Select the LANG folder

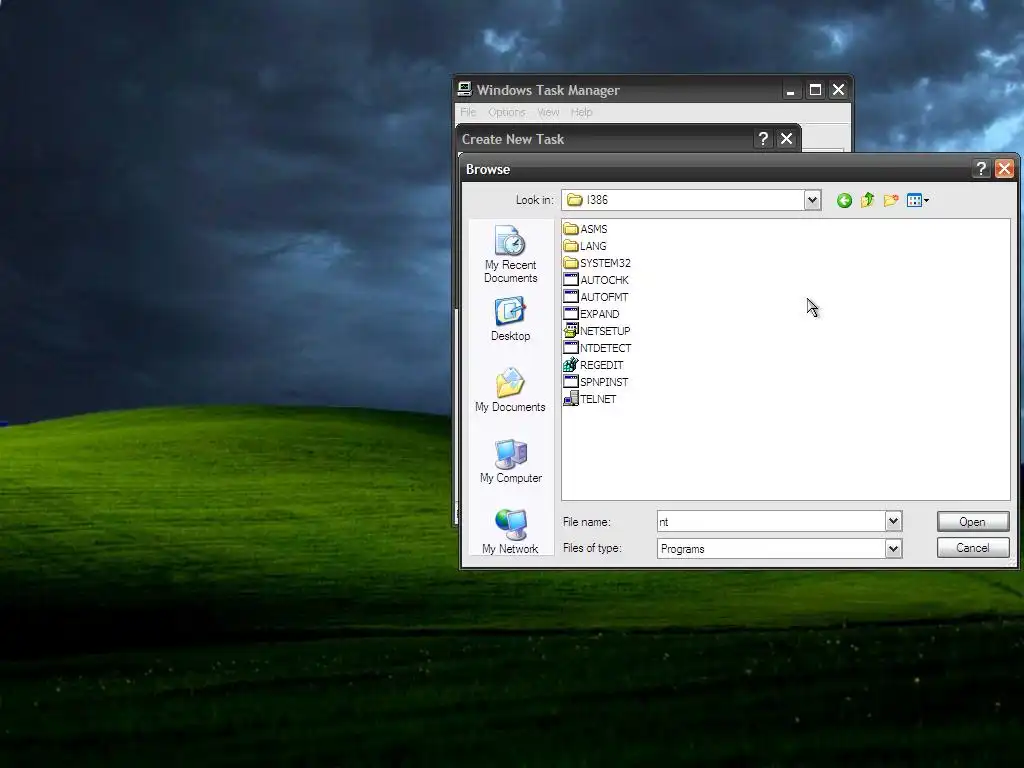[584, 246]
